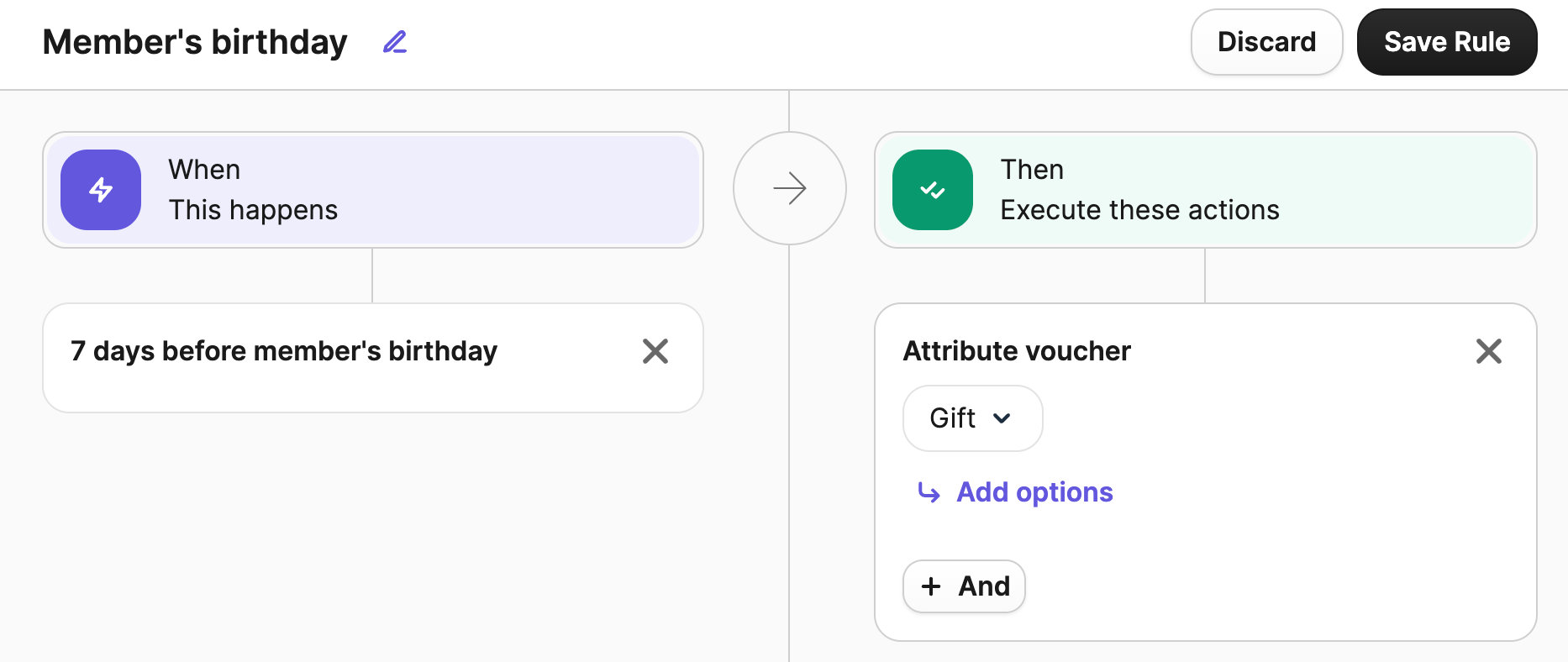1568x662 pixels.
Task: Click the green double-check actions icon
Action: click(932, 190)
